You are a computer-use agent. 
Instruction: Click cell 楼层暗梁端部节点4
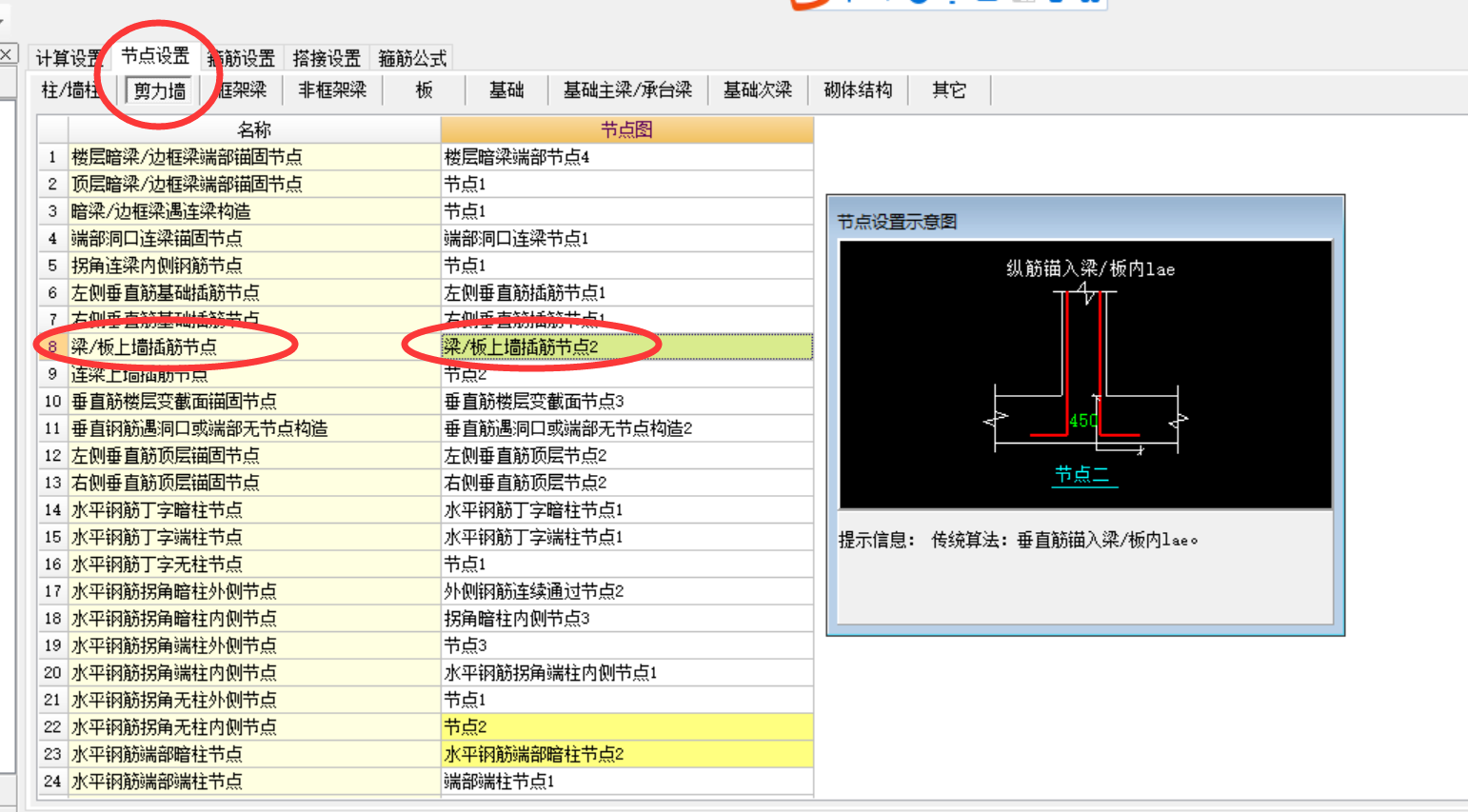[x=626, y=157]
